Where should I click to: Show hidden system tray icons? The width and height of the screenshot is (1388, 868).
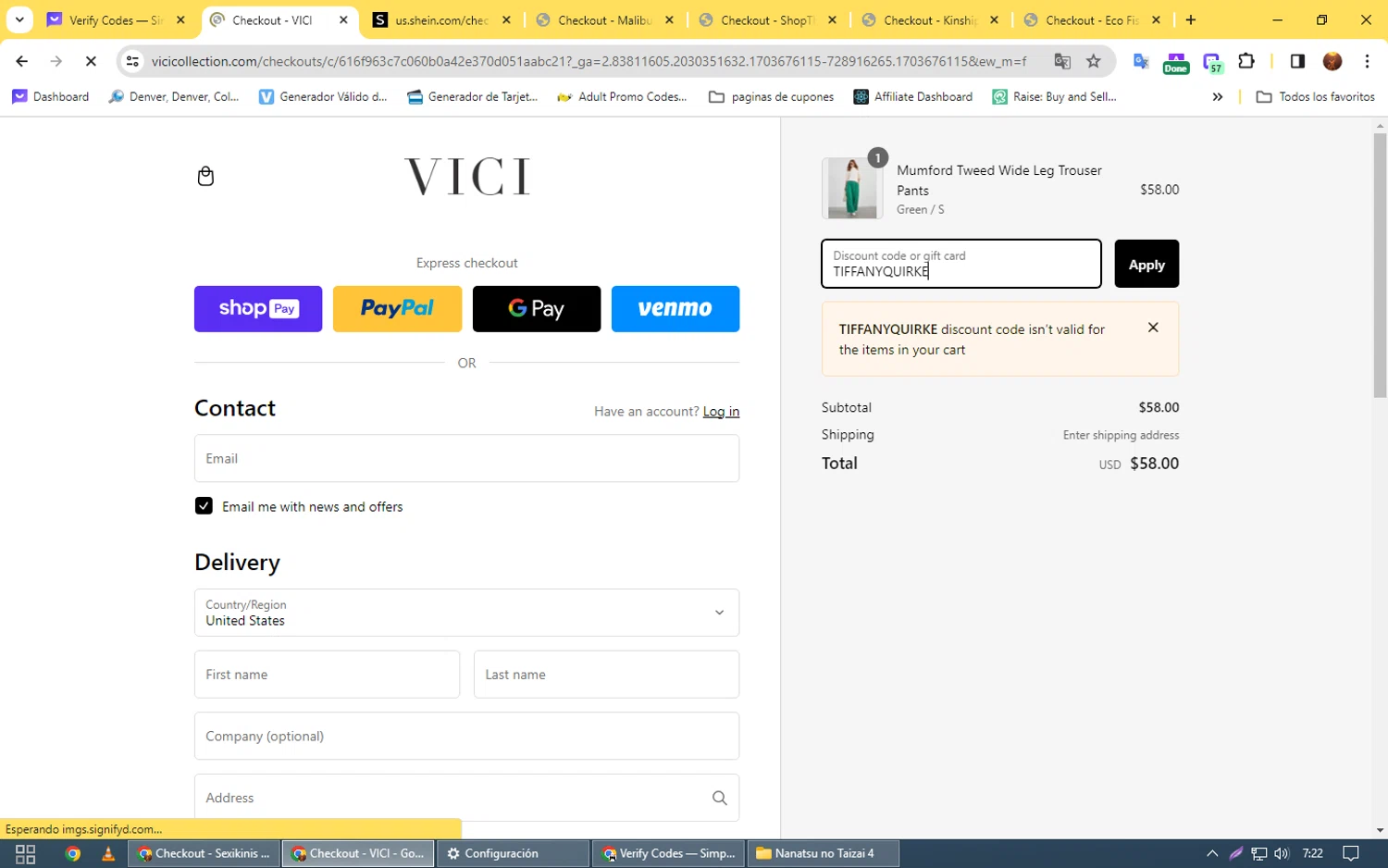click(1212, 853)
